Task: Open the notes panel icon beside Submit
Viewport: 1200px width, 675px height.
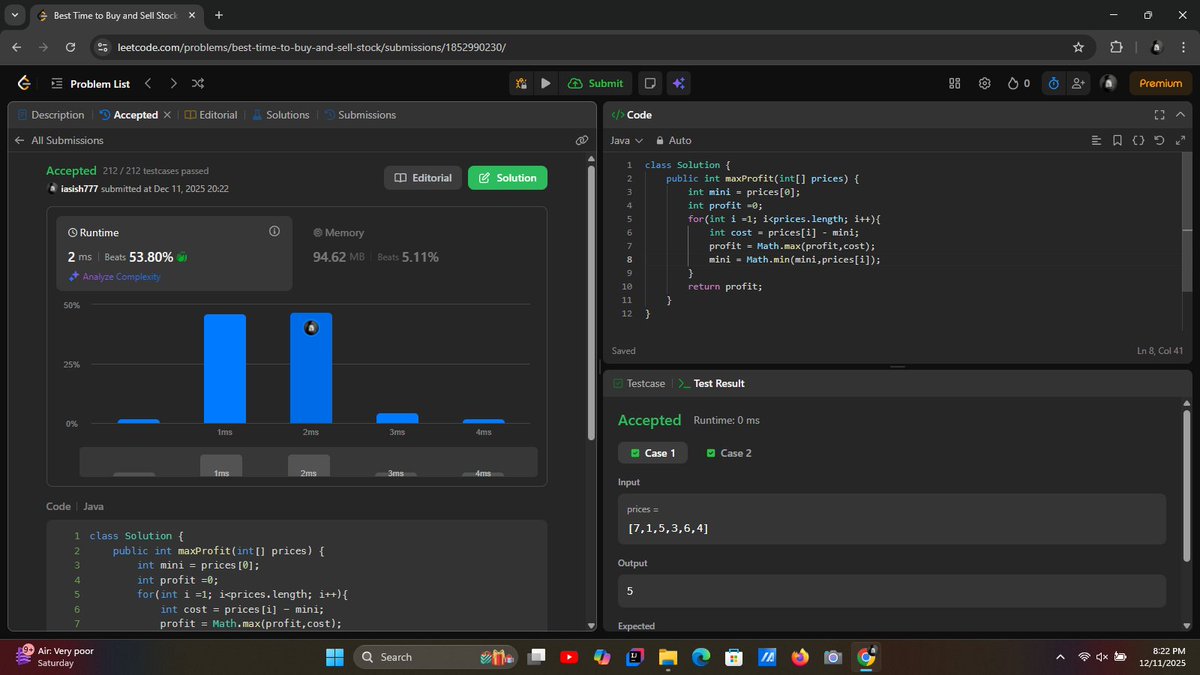Action: [650, 83]
